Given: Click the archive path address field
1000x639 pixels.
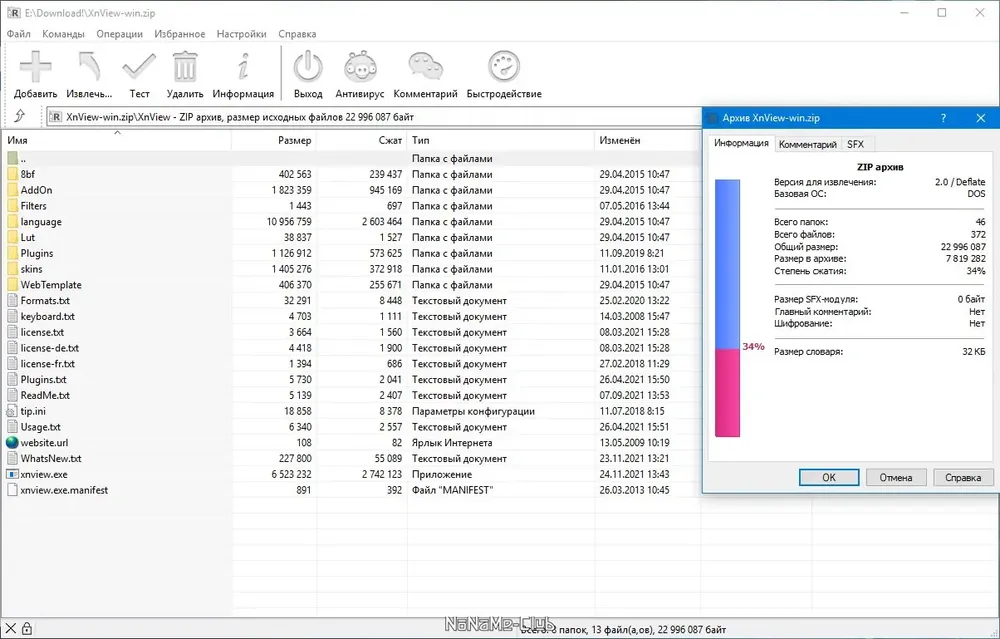Looking at the screenshot, I should (x=374, y=117).
